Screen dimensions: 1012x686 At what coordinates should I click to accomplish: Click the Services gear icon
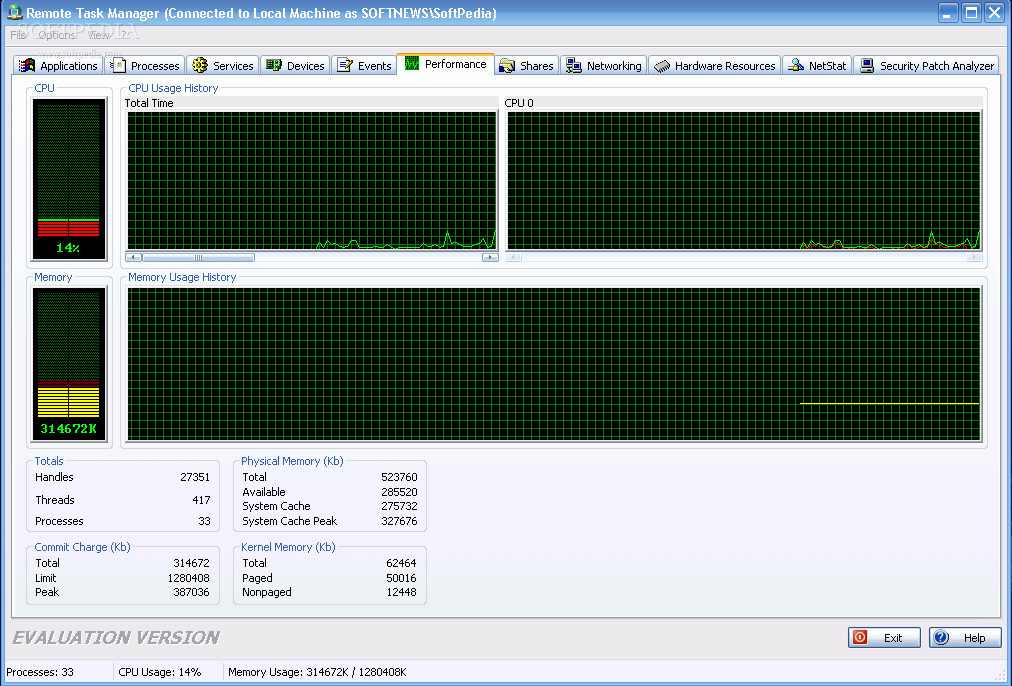pyautogui.click(x=200, y=65)
